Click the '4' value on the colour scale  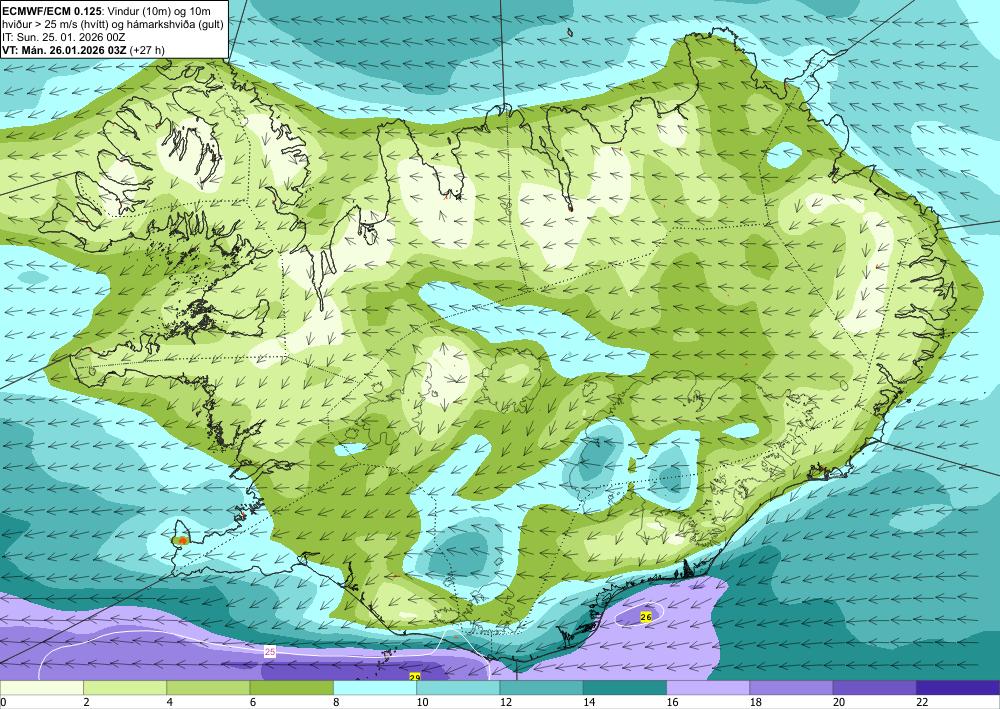point(170,702)
